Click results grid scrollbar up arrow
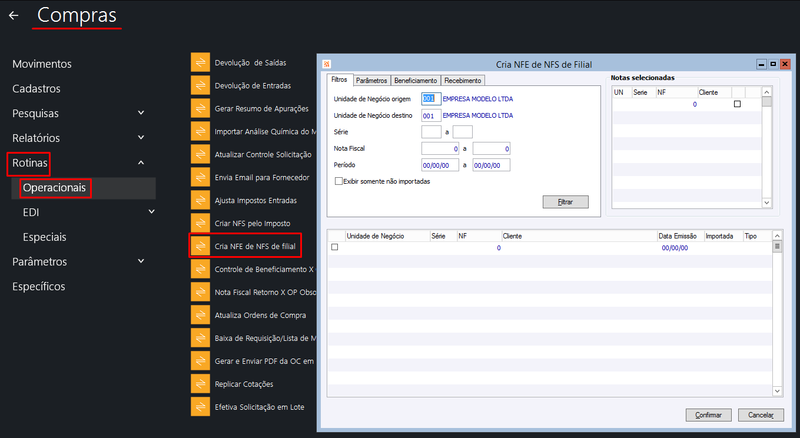Screen dimensions: 800x438 (777, 235)
